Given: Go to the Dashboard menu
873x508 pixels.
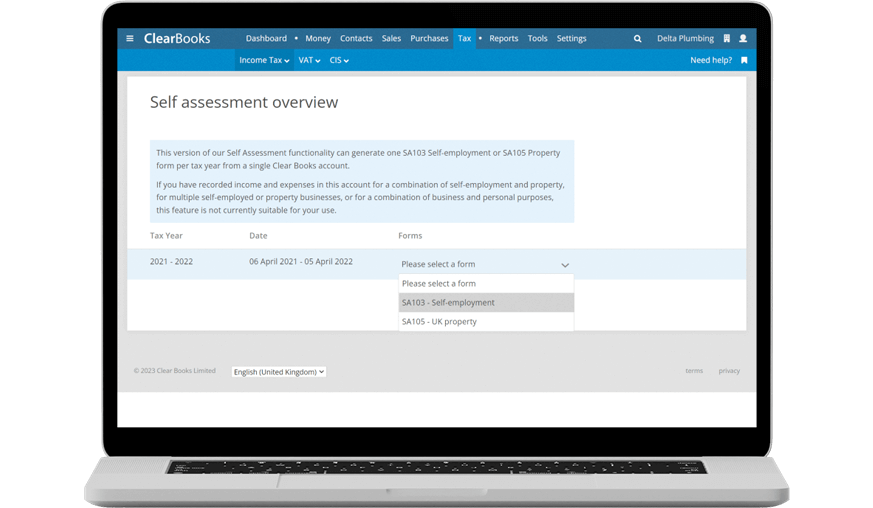Looking at the screenshot, I should tap(266, 38).
